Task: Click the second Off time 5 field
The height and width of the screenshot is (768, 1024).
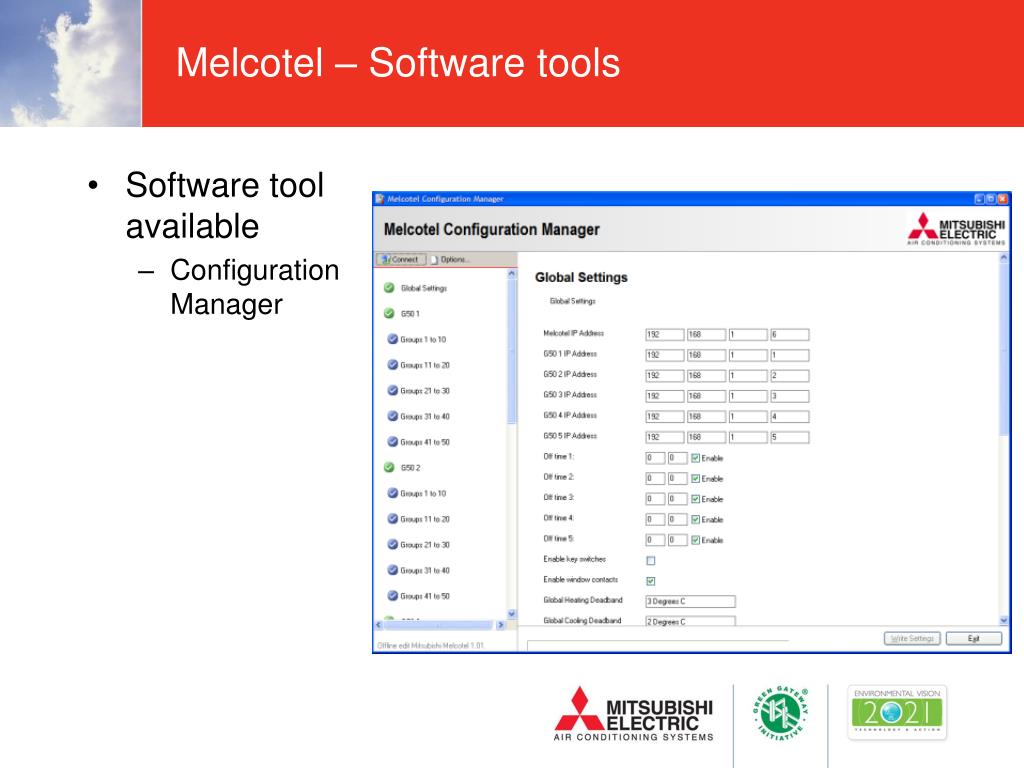Action: (x=677, y=541)
